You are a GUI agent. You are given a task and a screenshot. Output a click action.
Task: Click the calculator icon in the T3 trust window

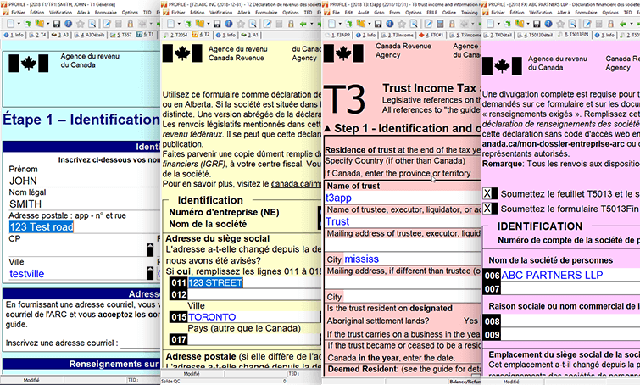click(440, 24)
